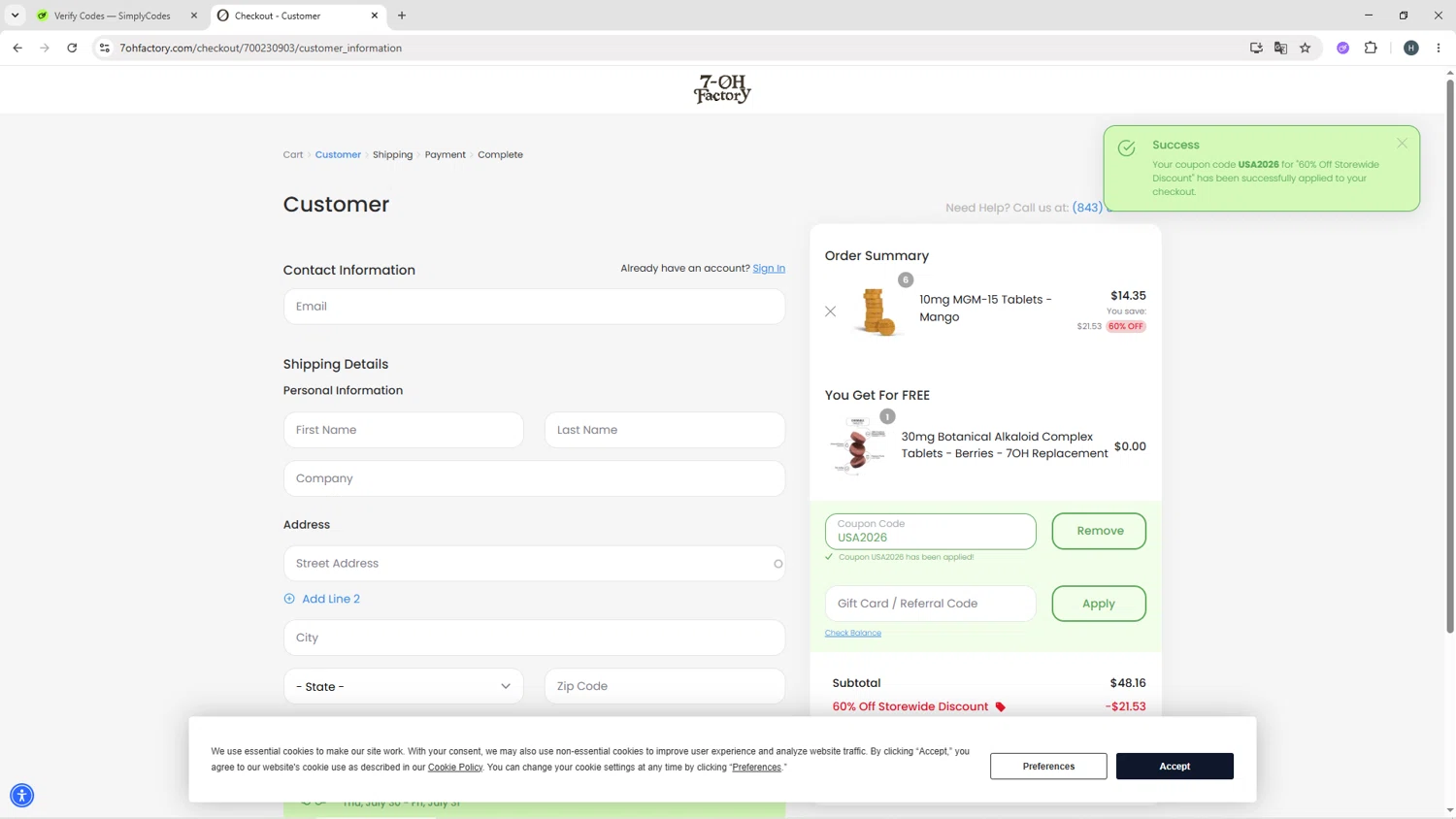Open tab search dropdown arrow
Screen dimensions: 1456x819
(16, 16)
